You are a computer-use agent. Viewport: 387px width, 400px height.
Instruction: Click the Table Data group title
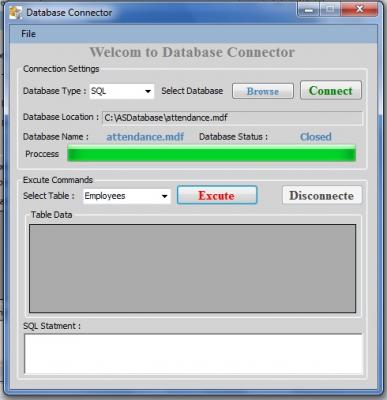click(x=51, y=215)
